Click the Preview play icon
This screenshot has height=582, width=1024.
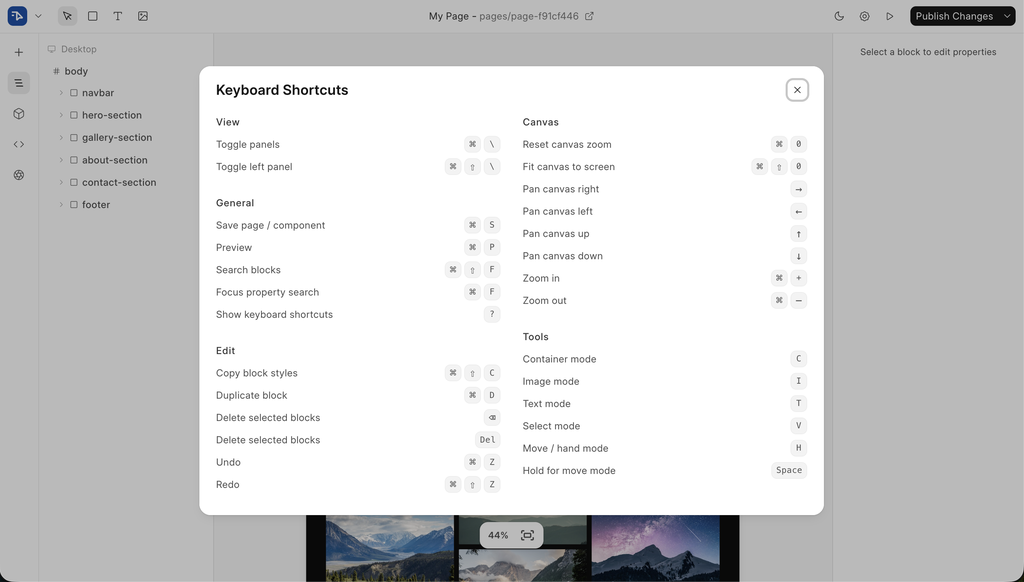[890, 16]
